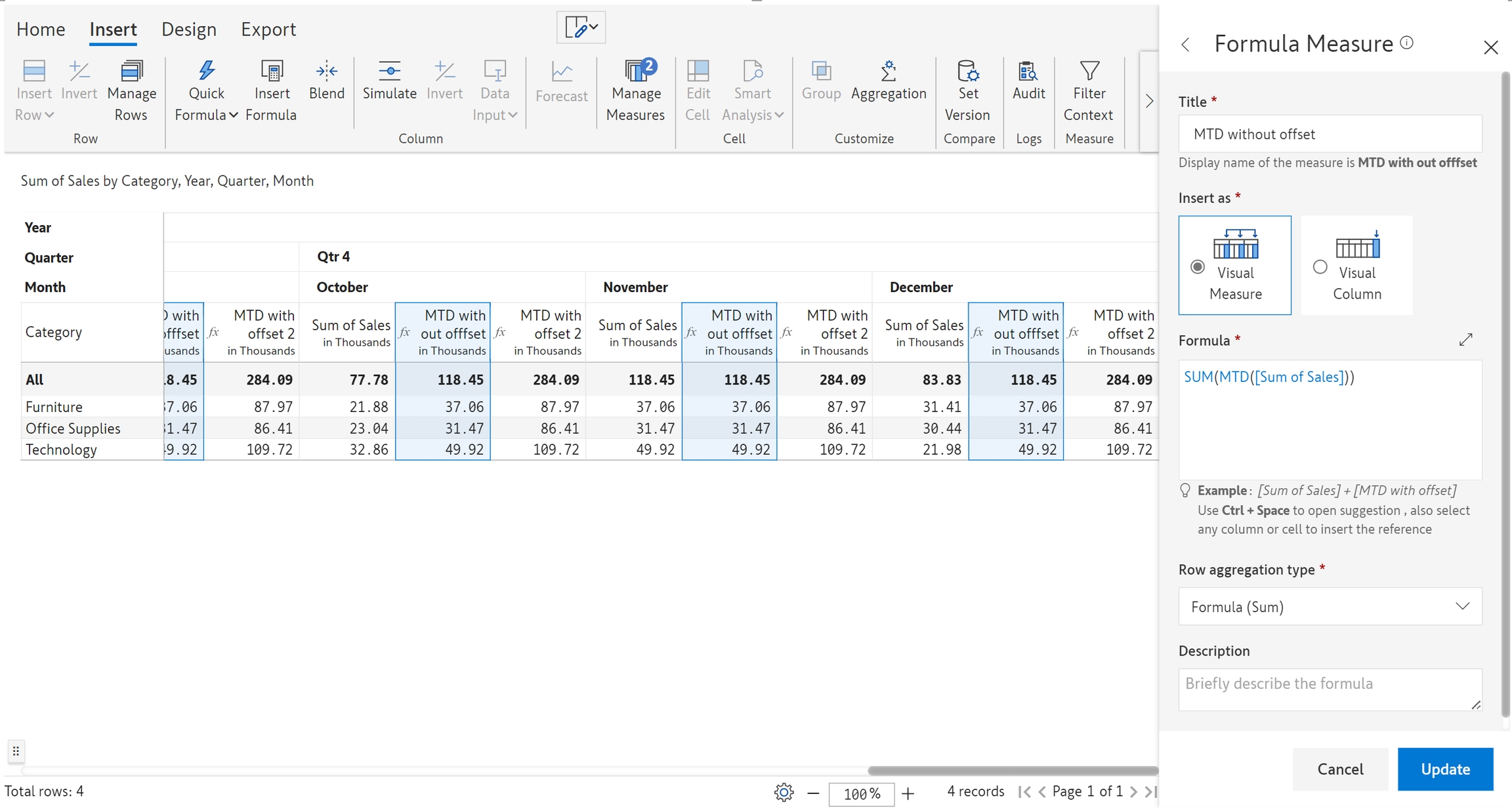Open Set Version compare tool
This screenshot has height=811, width=1512.
967,71
